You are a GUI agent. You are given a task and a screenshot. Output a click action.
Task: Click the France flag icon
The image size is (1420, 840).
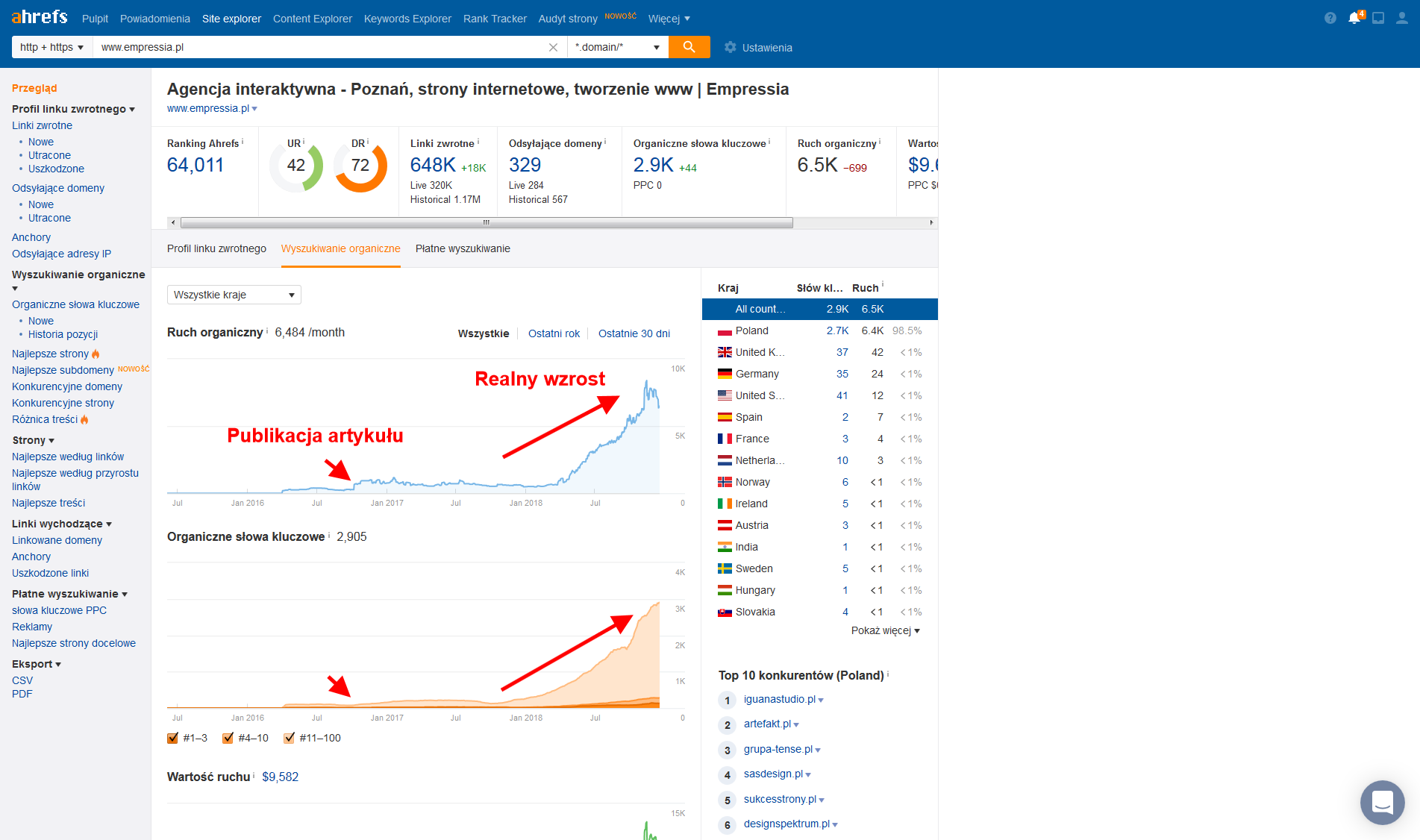point(725,439)
